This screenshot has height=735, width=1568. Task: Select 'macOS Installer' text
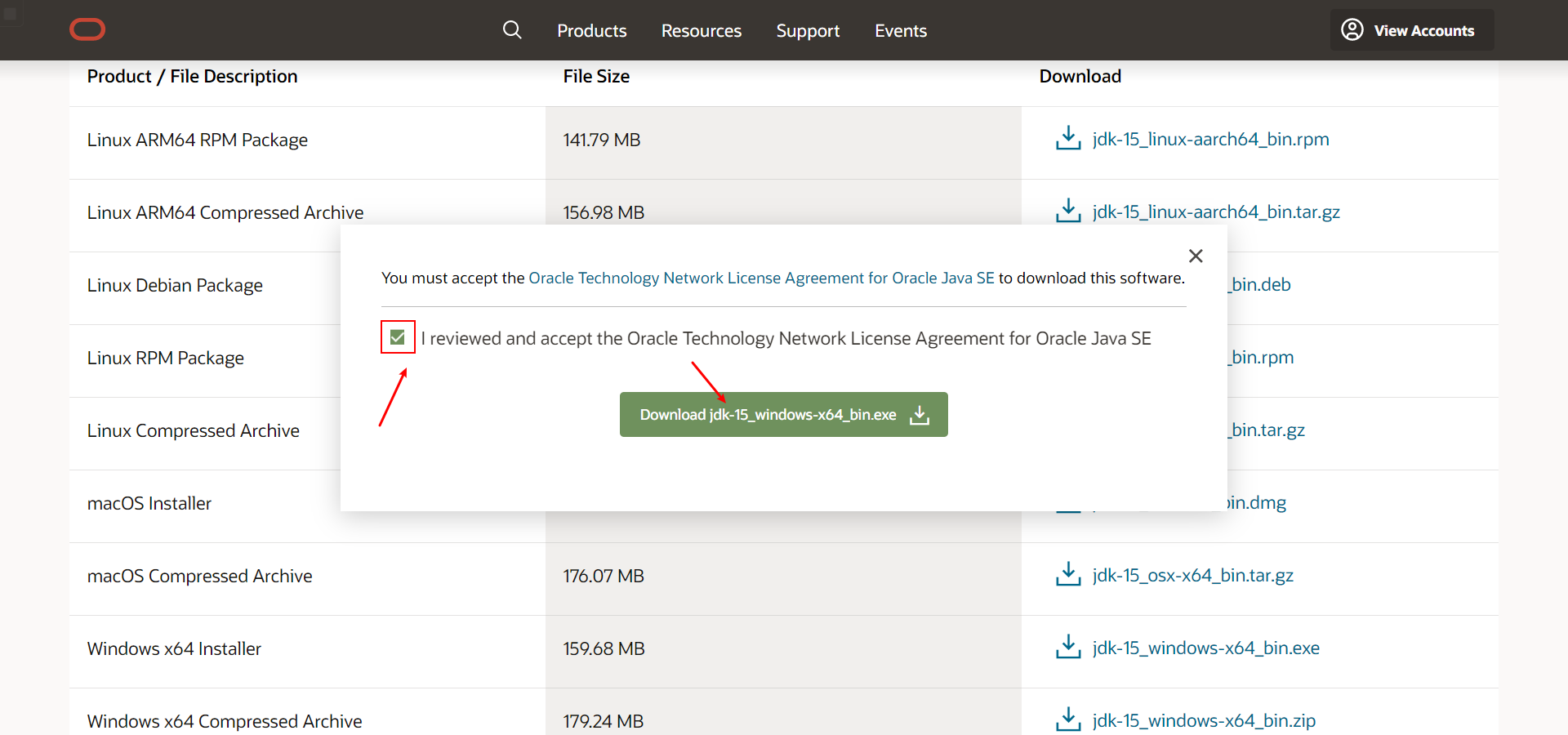pos(149,503)
